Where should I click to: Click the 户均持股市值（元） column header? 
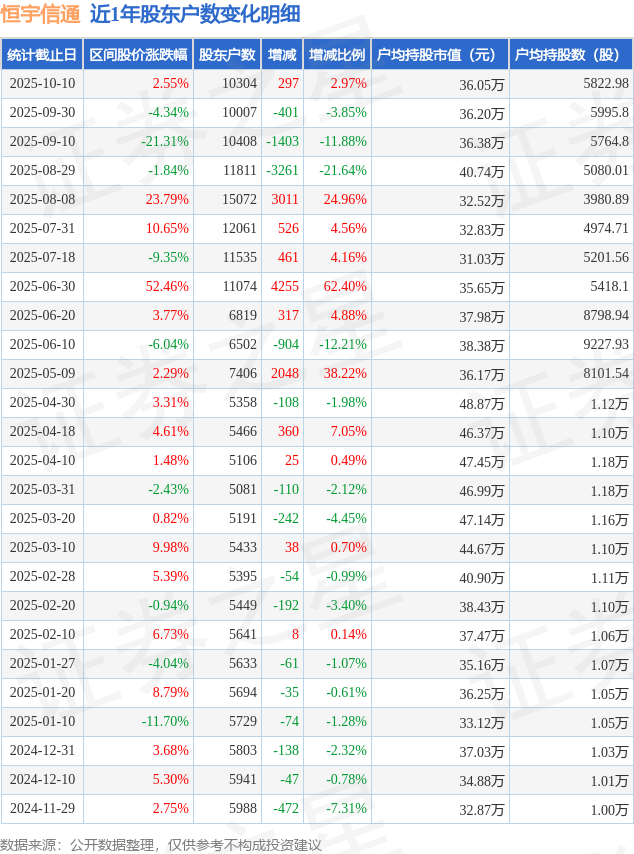click(x=439, y=55)
